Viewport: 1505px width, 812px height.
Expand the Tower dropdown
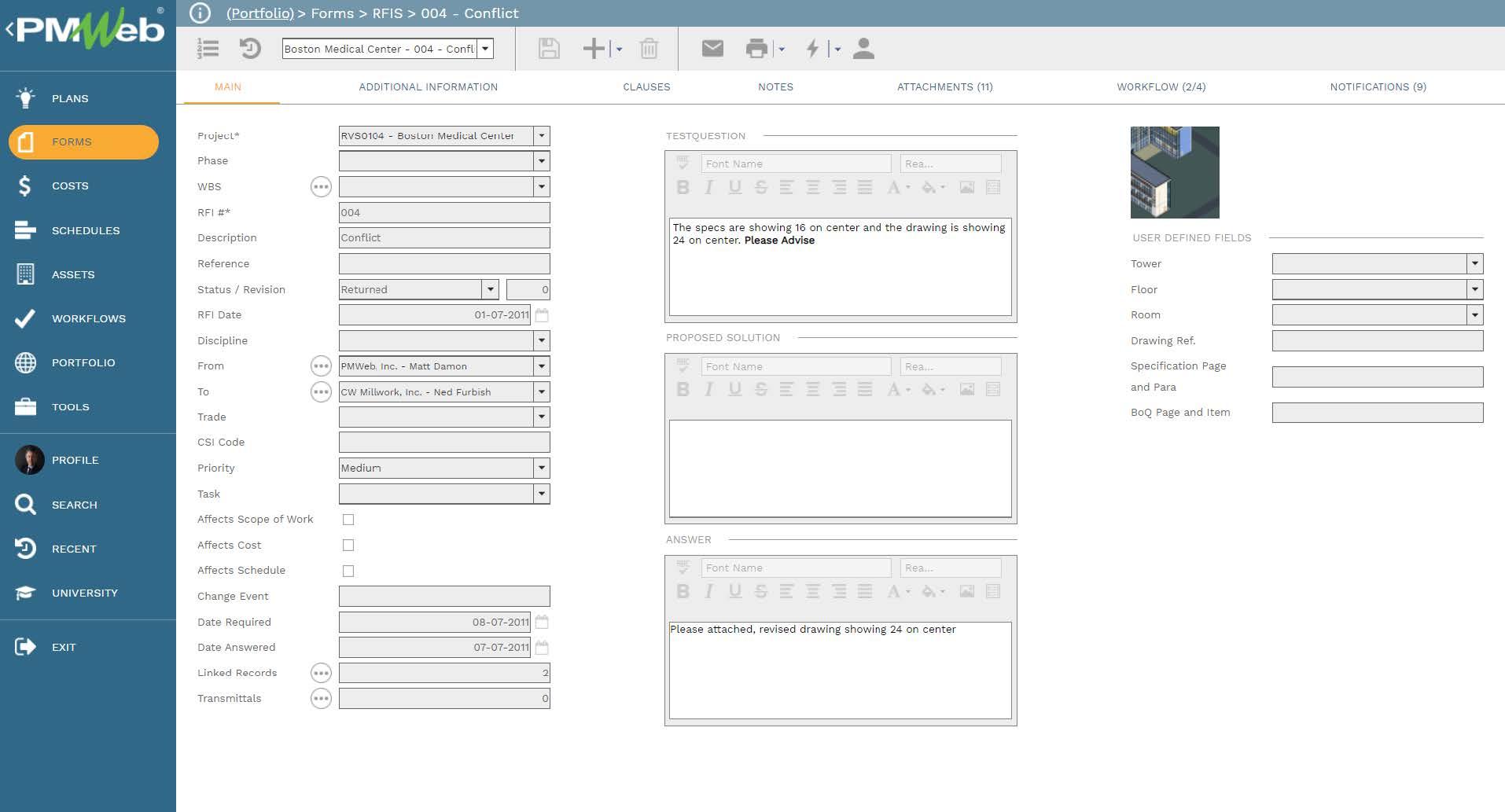point(1475,264)
